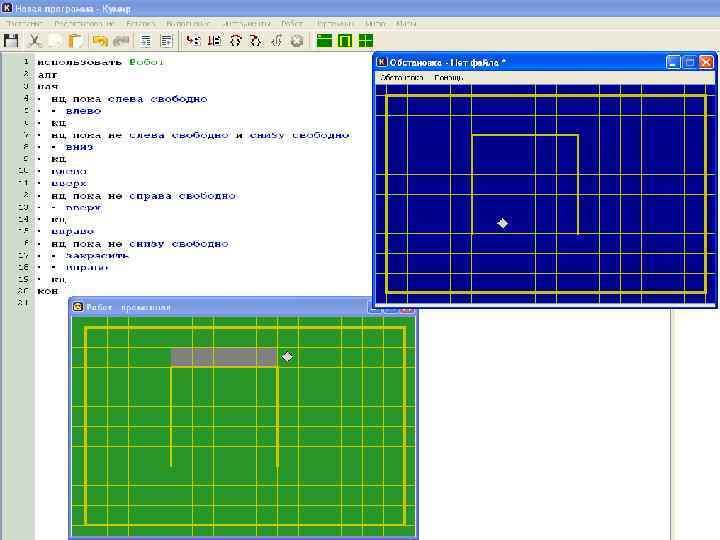Viewport: 720px width, 540px height.
Task: Click the first red run icon
Action: [193, 40]
